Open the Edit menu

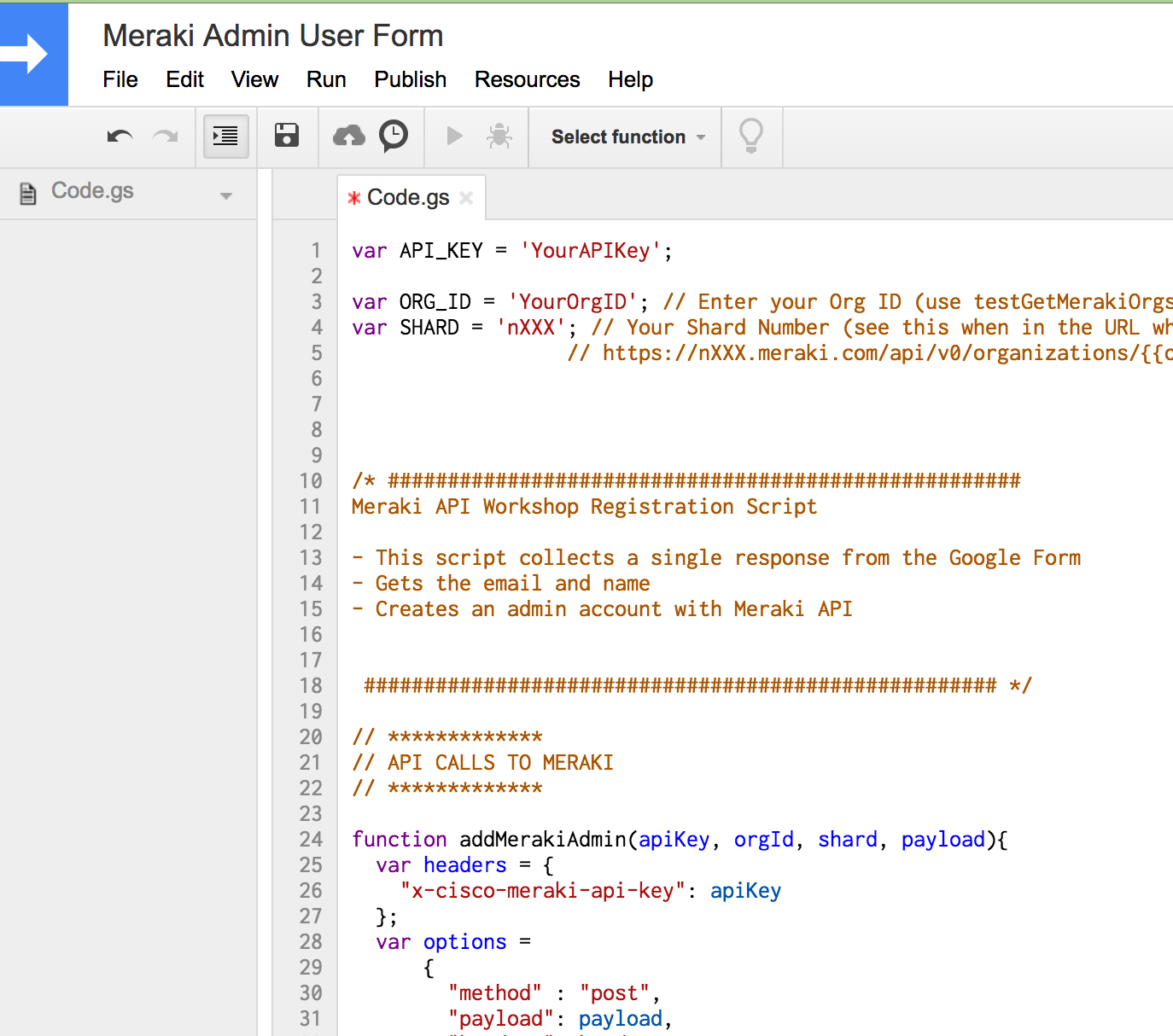pyautogui.click(x=184, y=79)
